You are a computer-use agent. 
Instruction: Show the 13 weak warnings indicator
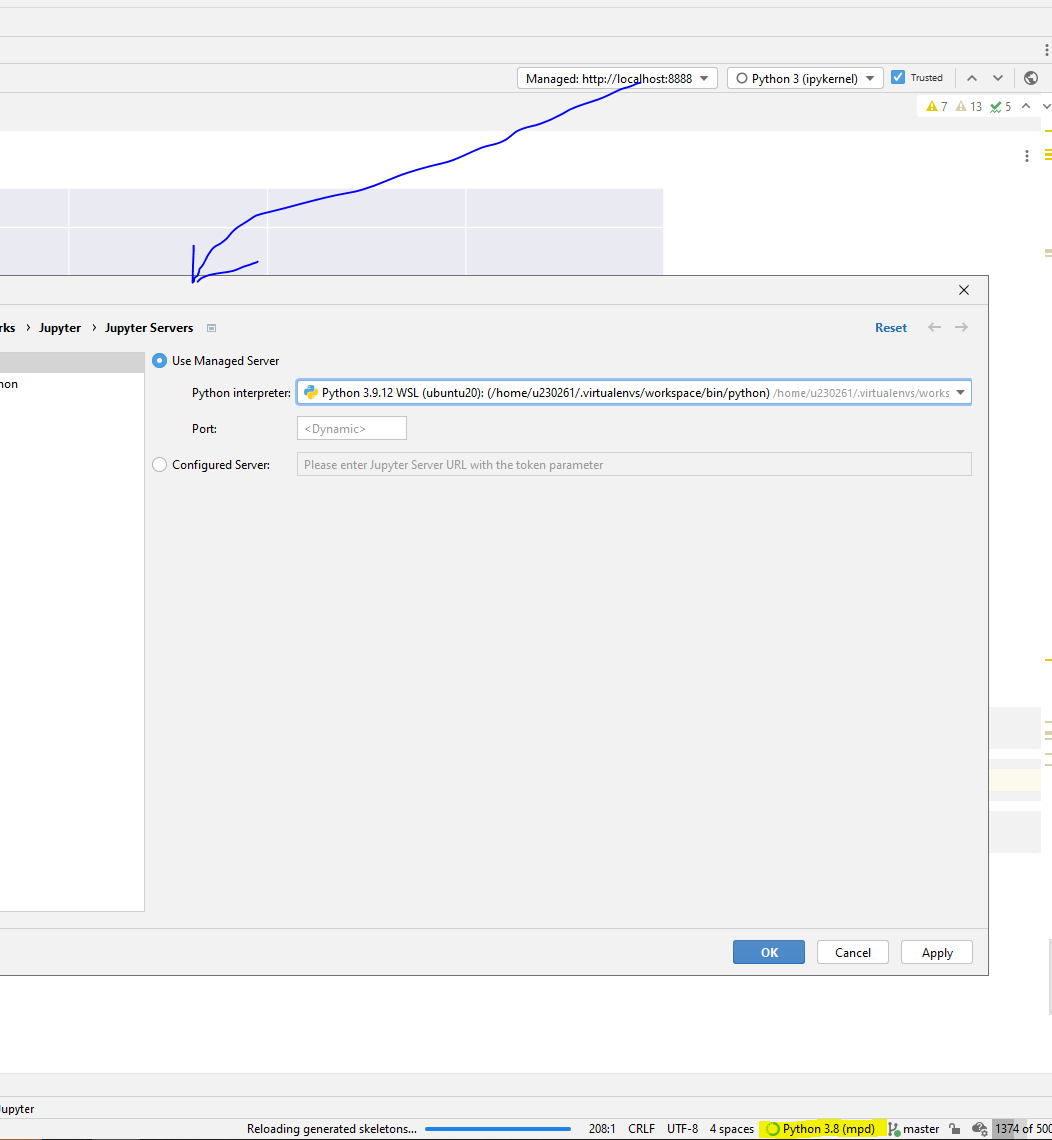(968, 107)
